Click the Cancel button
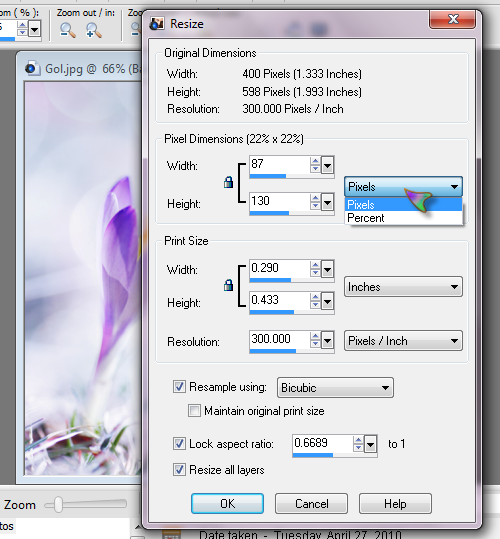This screenshot has width=500, height=539. (x=311, y=504)
